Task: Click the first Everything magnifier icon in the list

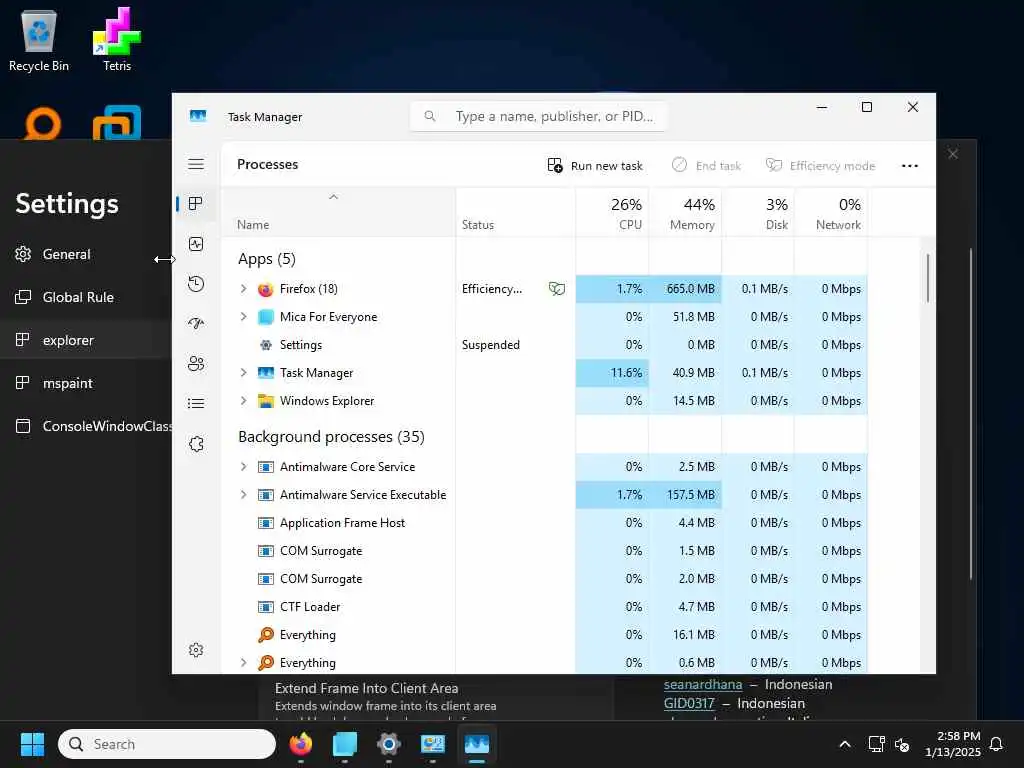Action: [265, 635]
